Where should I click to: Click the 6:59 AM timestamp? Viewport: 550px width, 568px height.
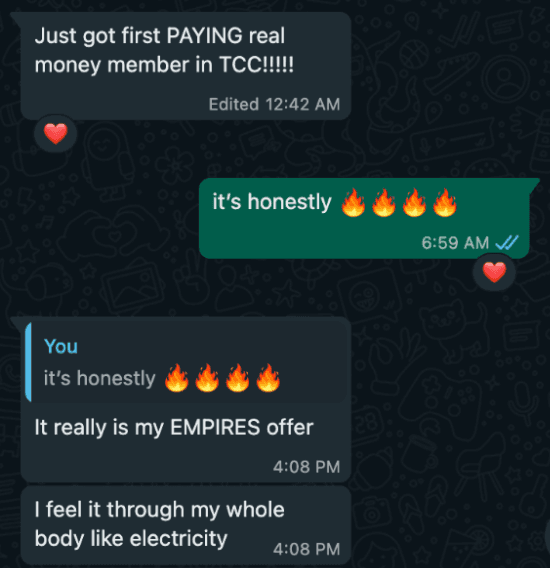point(455,243)
